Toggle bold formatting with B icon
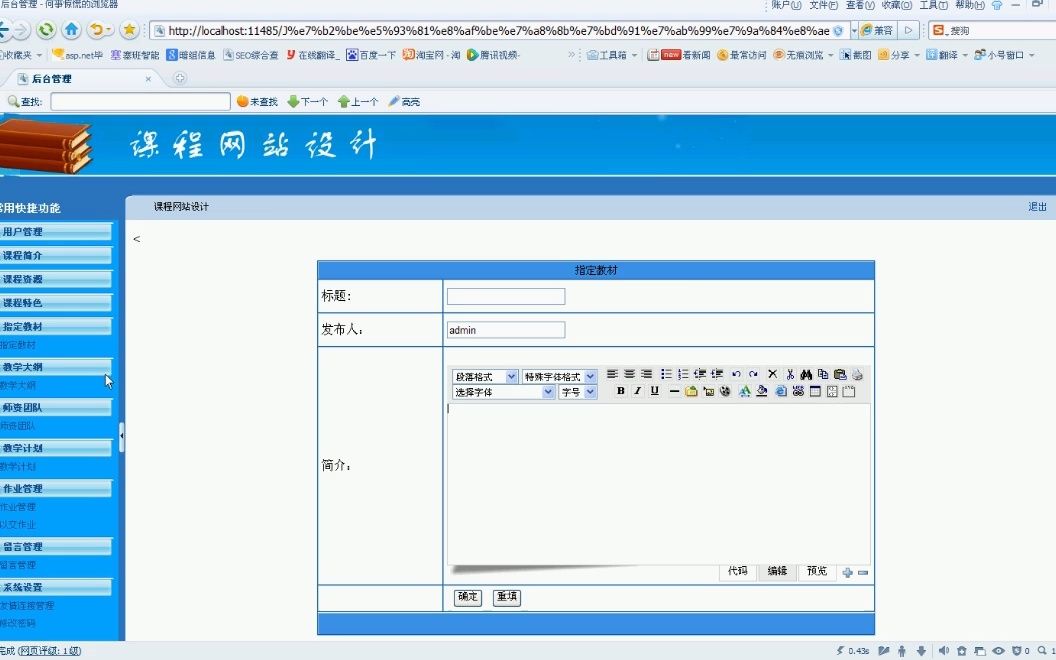This screenshot has height=660, width=1056. 621,391
